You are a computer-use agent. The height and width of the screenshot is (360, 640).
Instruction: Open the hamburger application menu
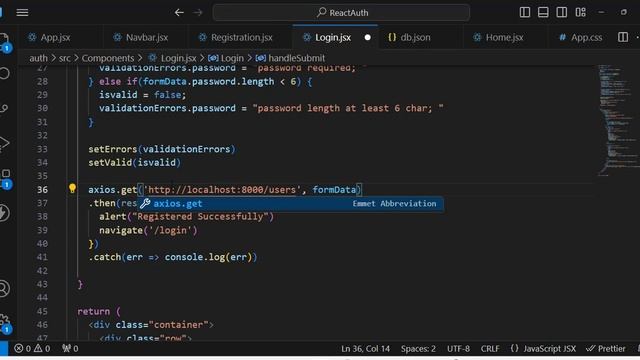pyautogui.click(x=22, y=13)
